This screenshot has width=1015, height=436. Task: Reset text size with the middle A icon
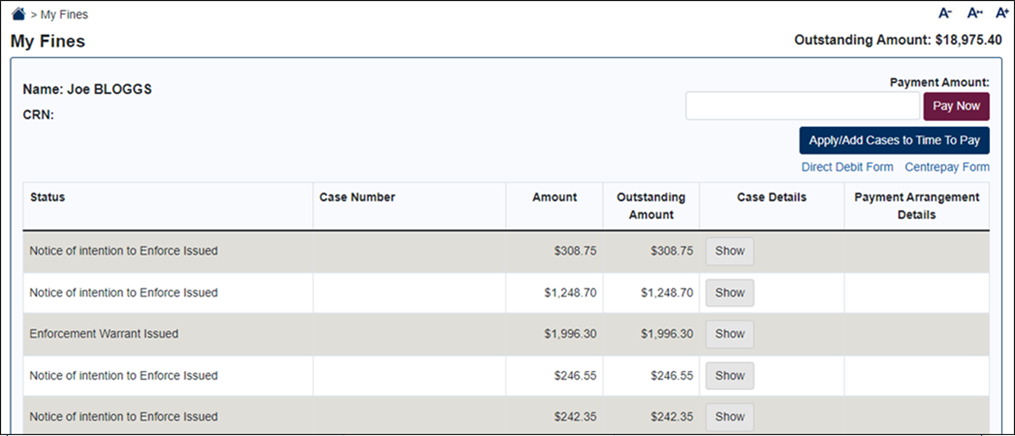click(973, 14)
